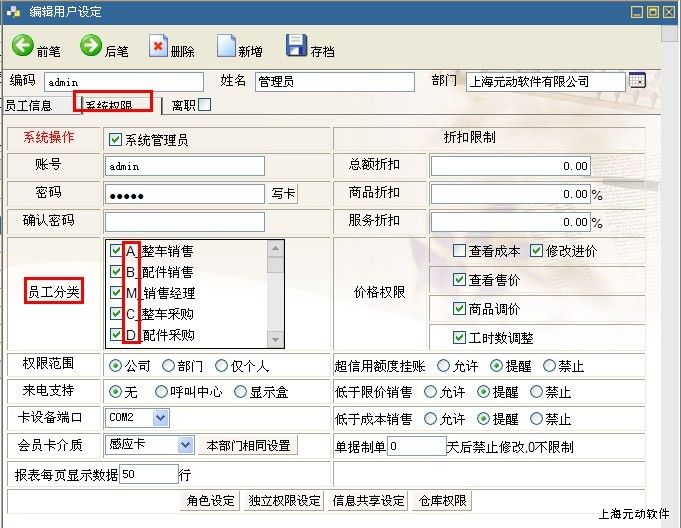Image resolution: width=681 pixels, height=528 pixels.
Task: Switch to the 系统权限 tab
Action: pyautogui.click(x=112, y=104)
